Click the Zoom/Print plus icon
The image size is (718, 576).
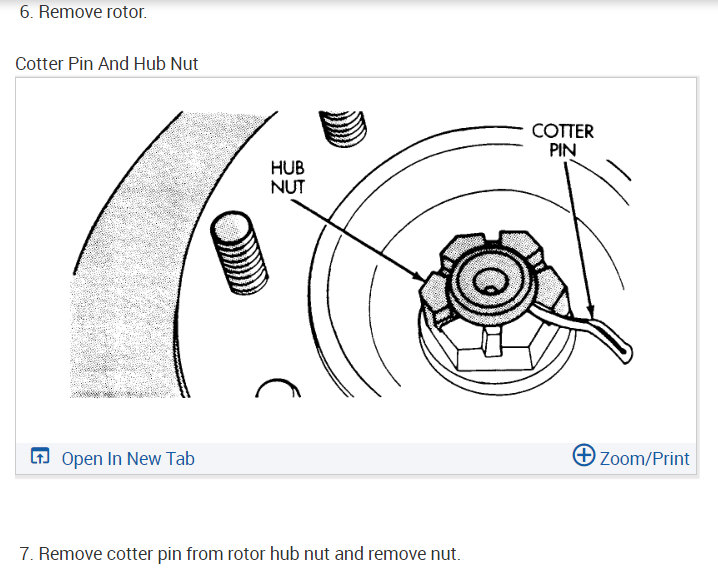tap(584, 455)
